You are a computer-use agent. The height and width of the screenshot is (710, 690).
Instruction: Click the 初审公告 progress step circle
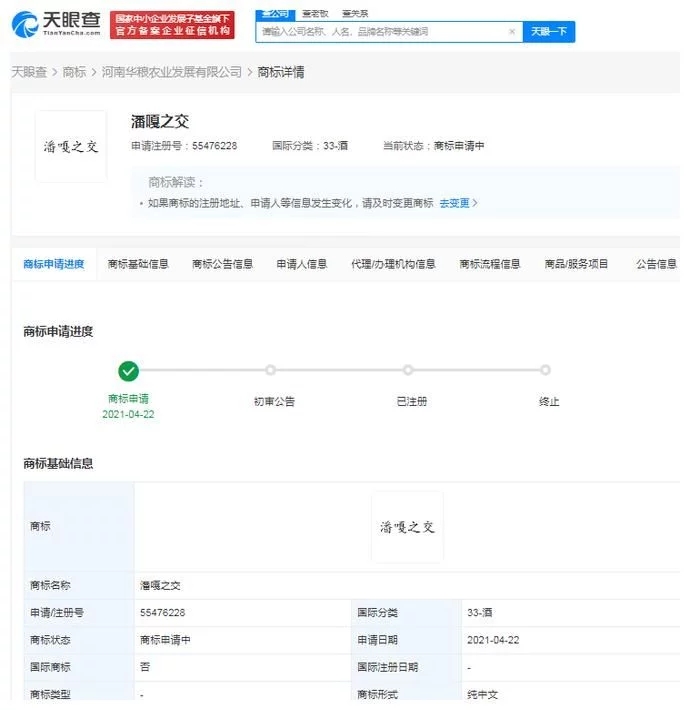(x=270, y=370)
